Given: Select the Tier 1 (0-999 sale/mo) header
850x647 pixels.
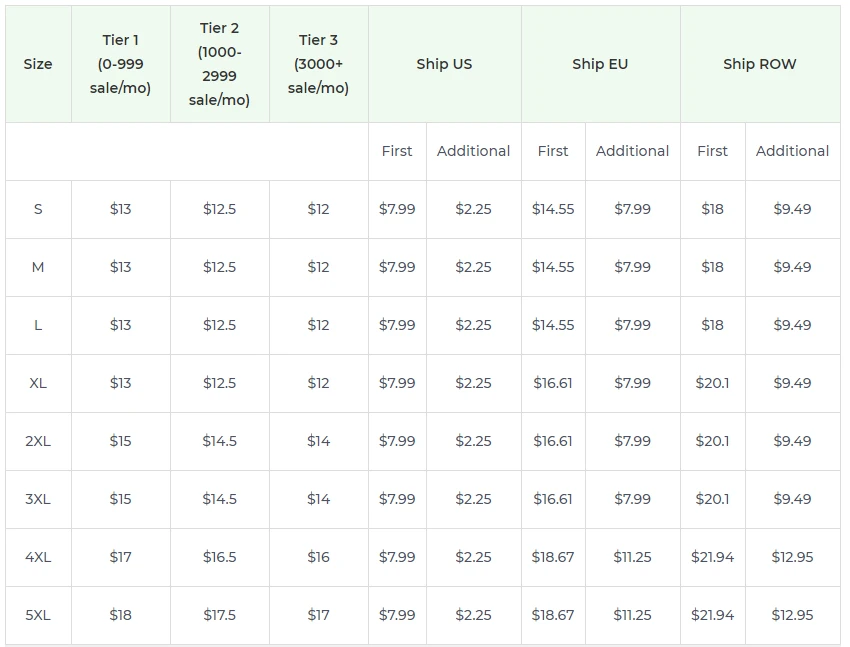Looking at the screenshot, I should pyautogui.click(x=120, y=63).
